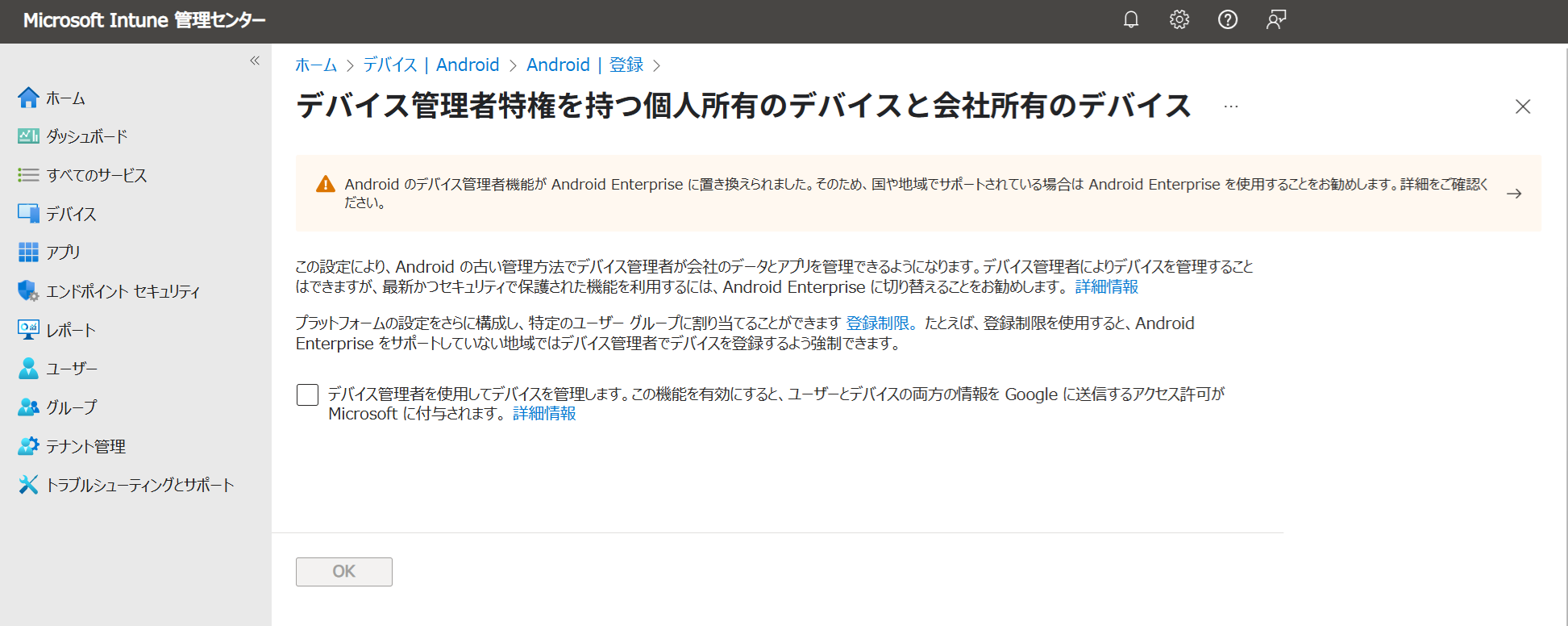This screenshot has width=1568, height=626.
Task: Select すべてのサービス in the sidebar
Action: point(97,176)
